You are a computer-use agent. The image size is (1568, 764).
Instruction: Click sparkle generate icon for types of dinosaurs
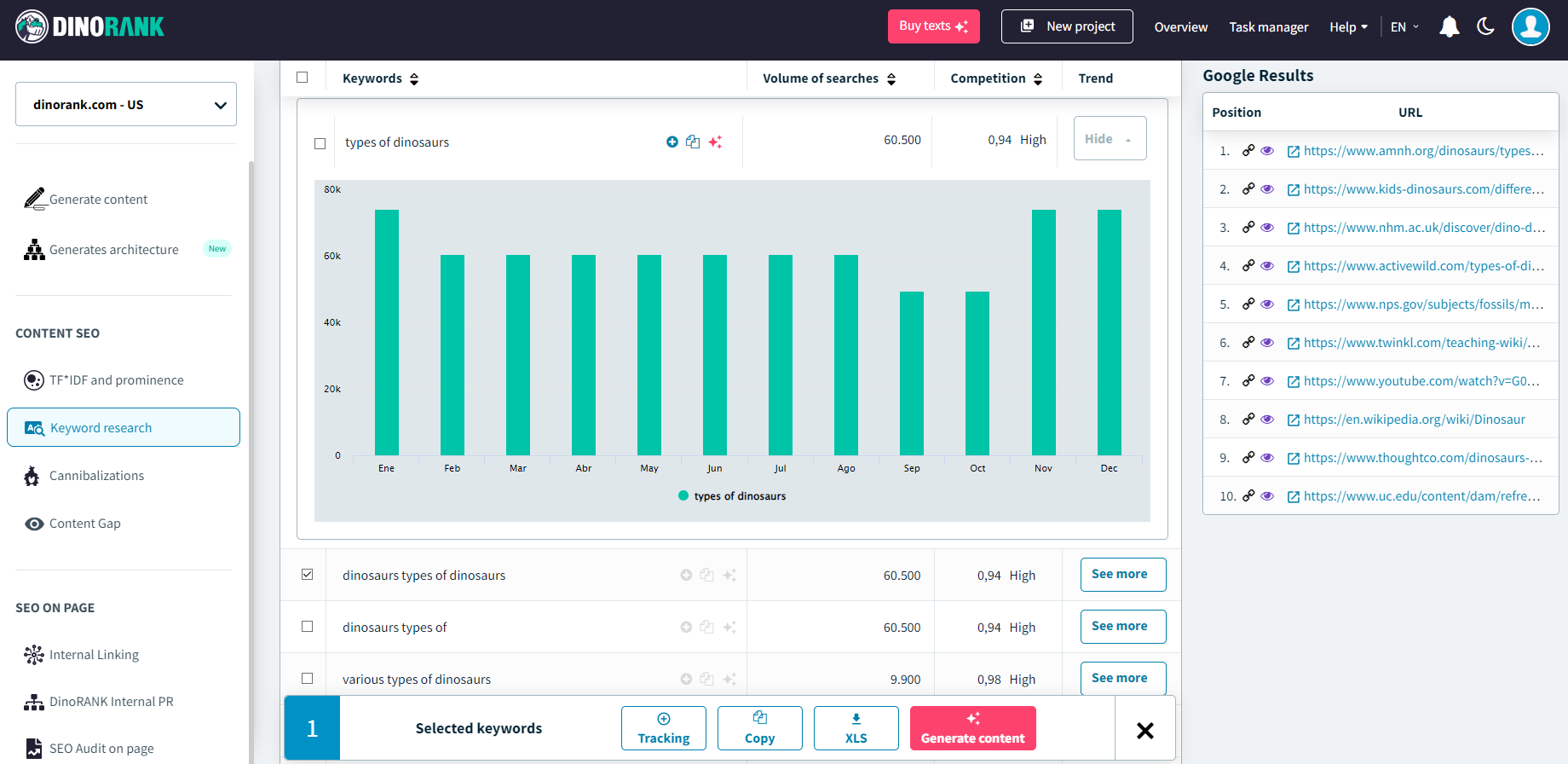(x=715, y=142)
